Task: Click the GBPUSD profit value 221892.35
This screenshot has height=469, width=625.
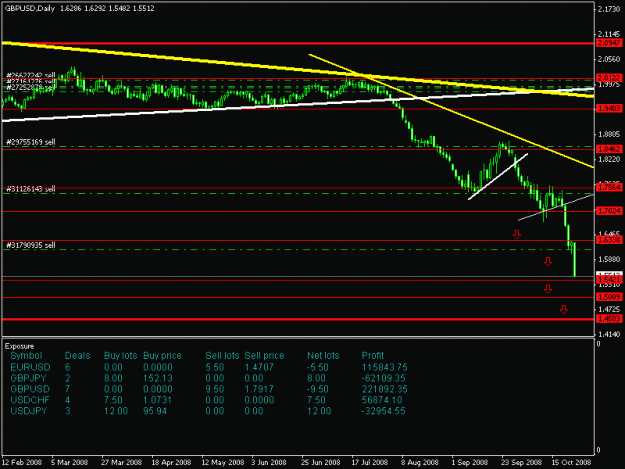Action: (385, 389)
